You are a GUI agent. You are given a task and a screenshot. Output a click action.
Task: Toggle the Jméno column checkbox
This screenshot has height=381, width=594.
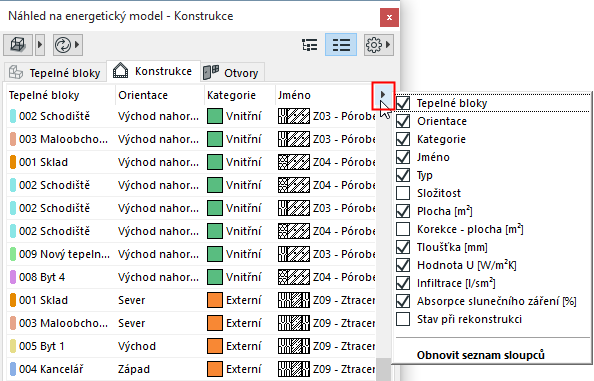click(x=403, y=157)
